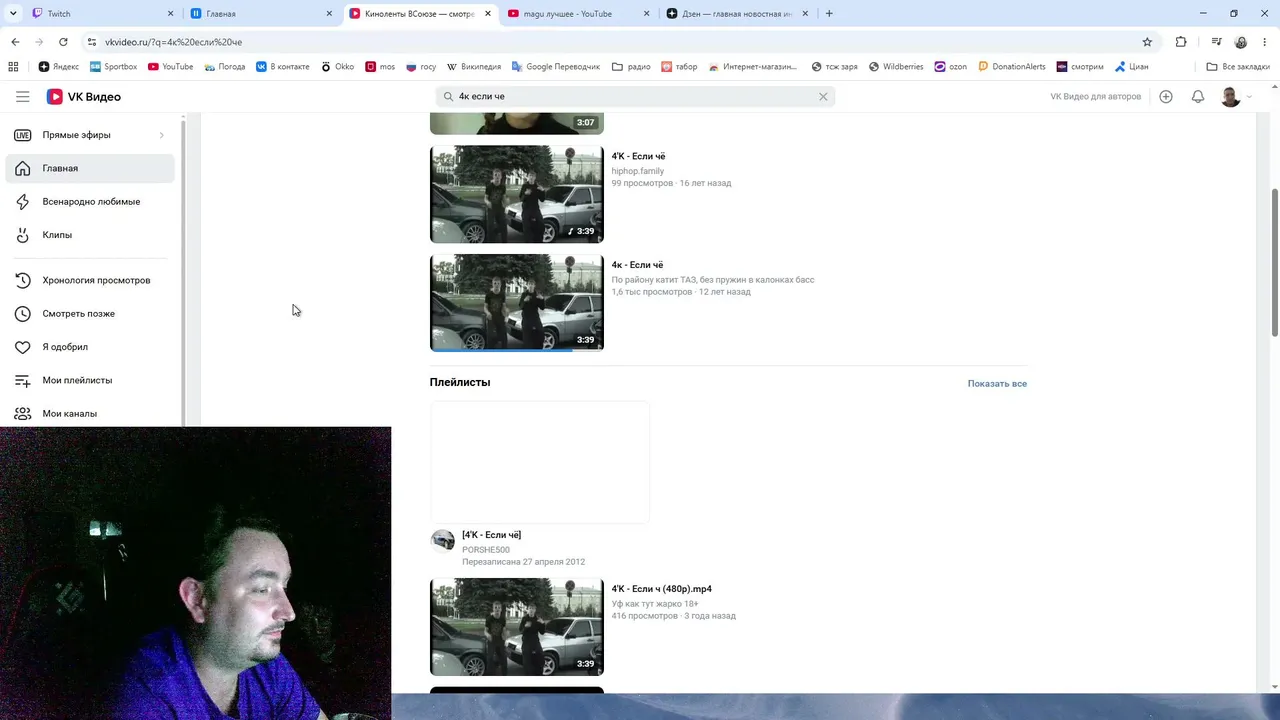
Task: Open the PORSHE500 playlist author
Action: pyautogui.click(x=486, y=550)
